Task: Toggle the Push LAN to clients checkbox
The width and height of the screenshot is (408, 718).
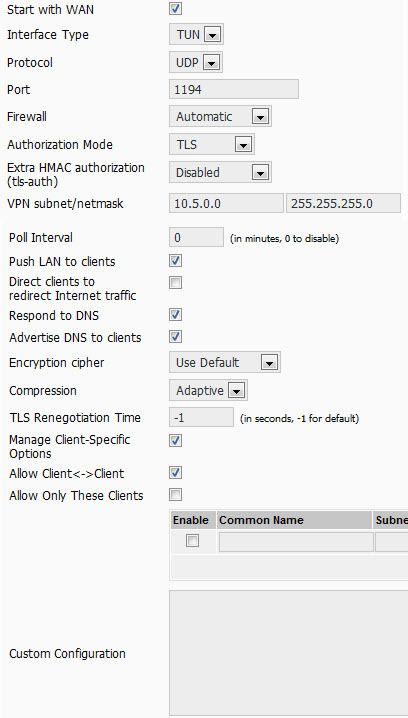Action: (x=175, y=261)
